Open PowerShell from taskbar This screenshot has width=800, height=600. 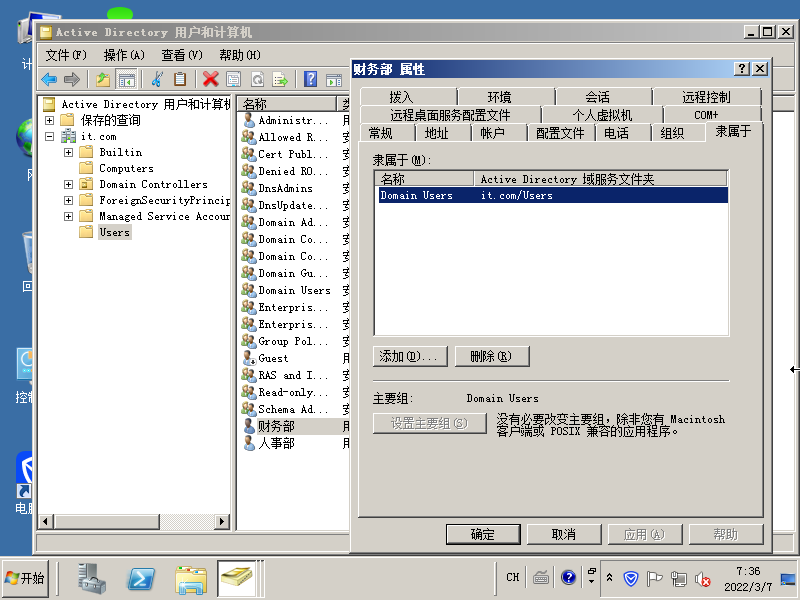click(141, 579)
